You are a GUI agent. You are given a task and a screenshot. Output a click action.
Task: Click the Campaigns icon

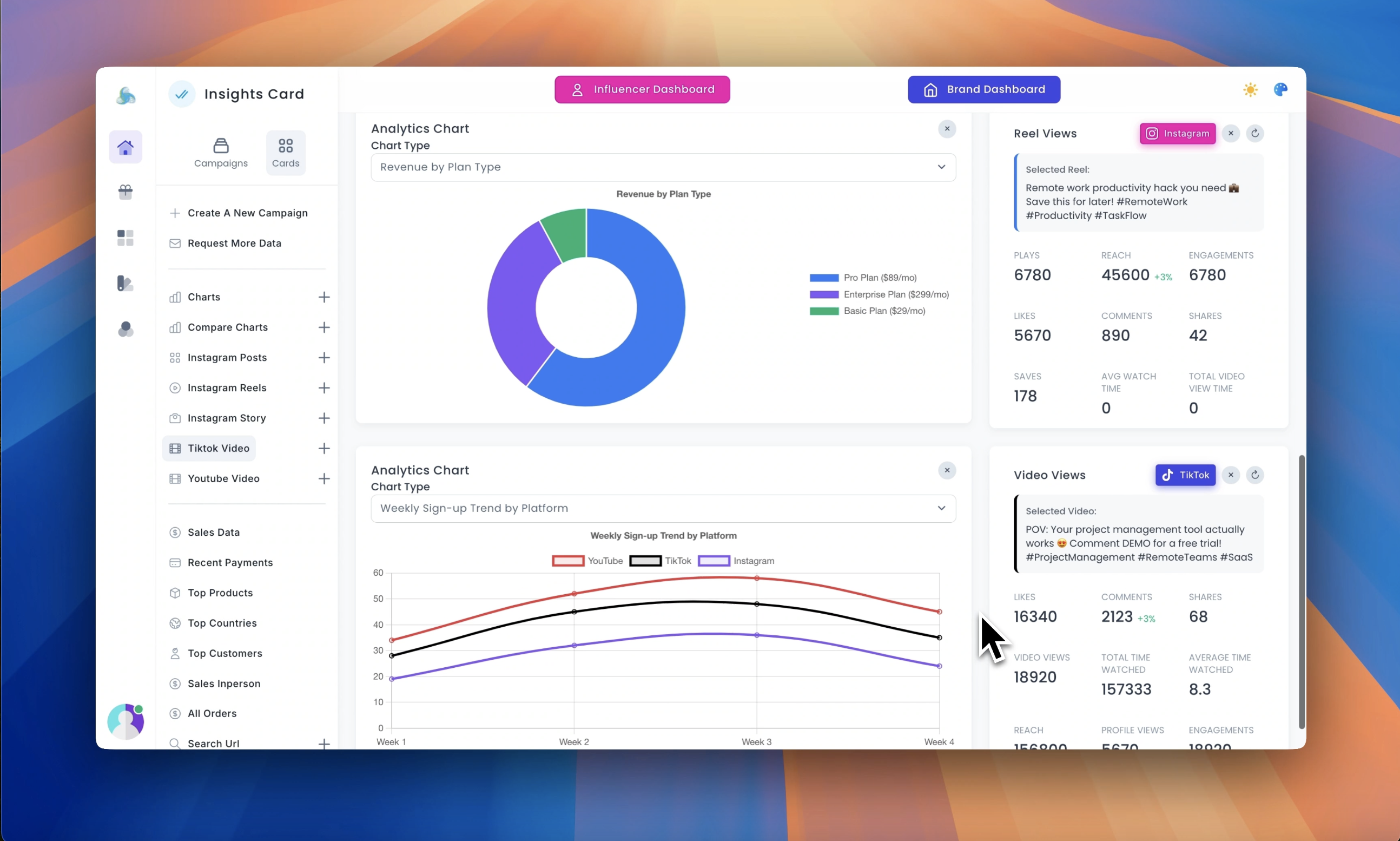click(221, 146)
